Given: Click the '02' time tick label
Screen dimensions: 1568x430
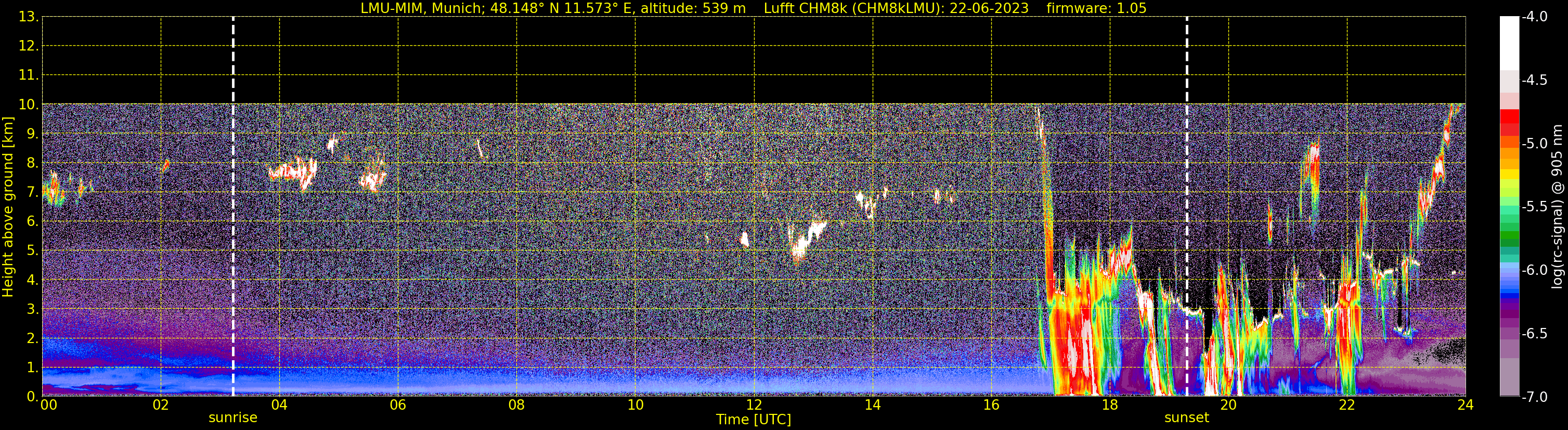Looking at the screenshot, I should coord(161,405).
